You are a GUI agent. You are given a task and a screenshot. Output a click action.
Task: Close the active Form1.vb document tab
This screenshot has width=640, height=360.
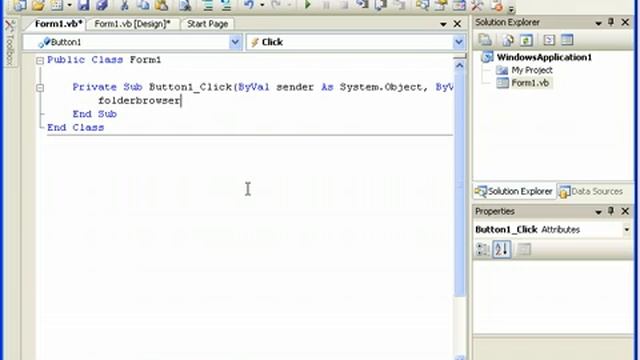tap(458, 24)
